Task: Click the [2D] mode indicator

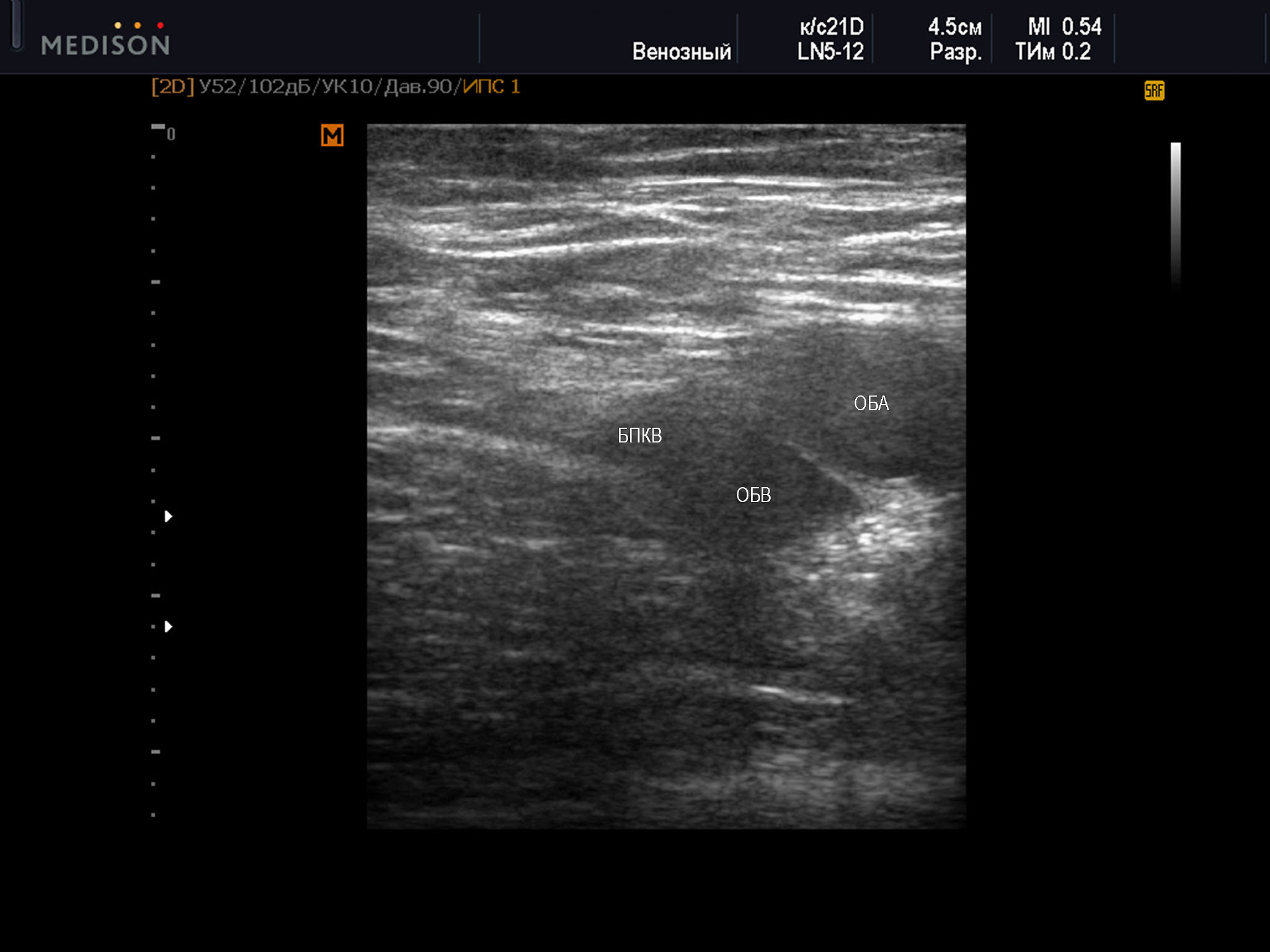Action: [x=172, y=87]
